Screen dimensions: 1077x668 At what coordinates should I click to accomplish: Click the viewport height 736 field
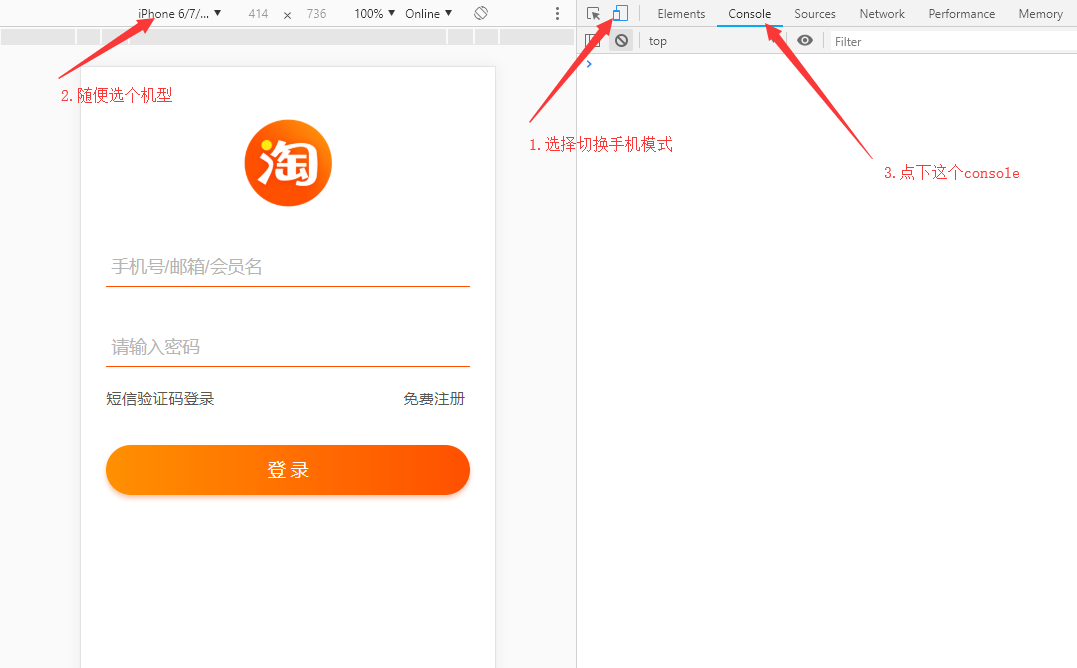(x=317, y=13)
